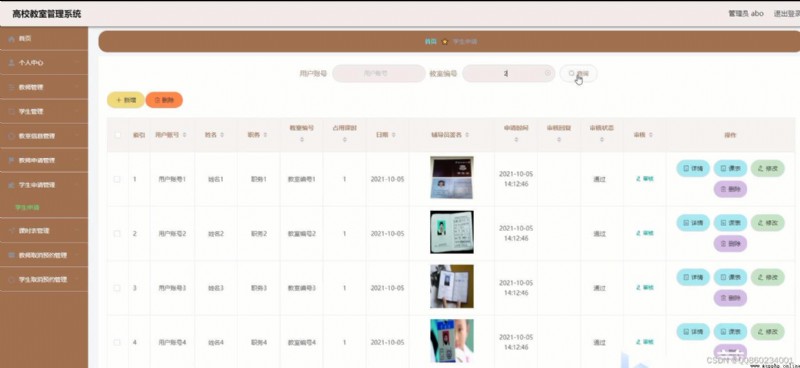800x368 pixels.
Task: Click the flag icon beside 教师申请管理
Action: [12, 160]
